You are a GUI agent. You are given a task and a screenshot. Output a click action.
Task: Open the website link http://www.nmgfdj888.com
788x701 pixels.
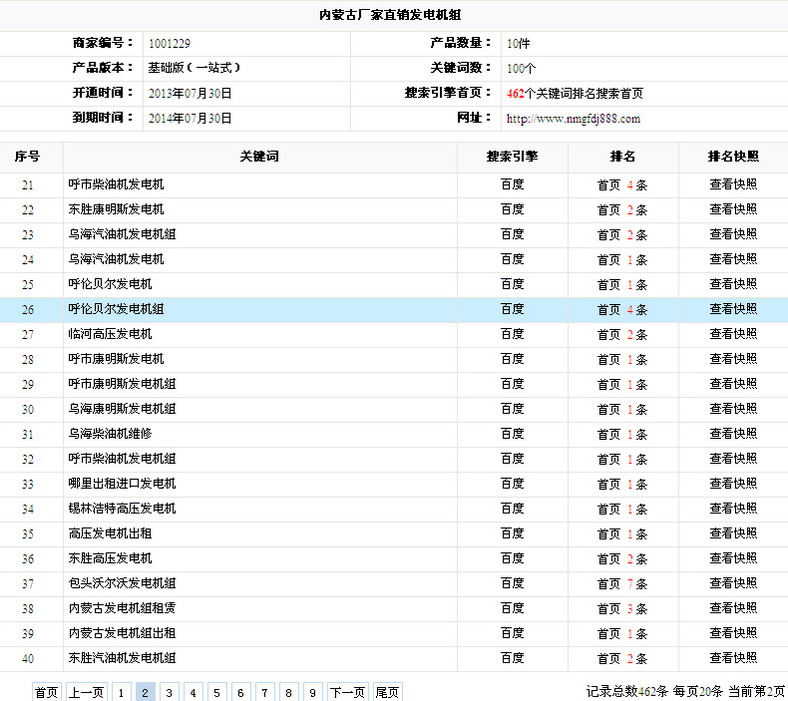pyautogui.click(x=573, y=119)
